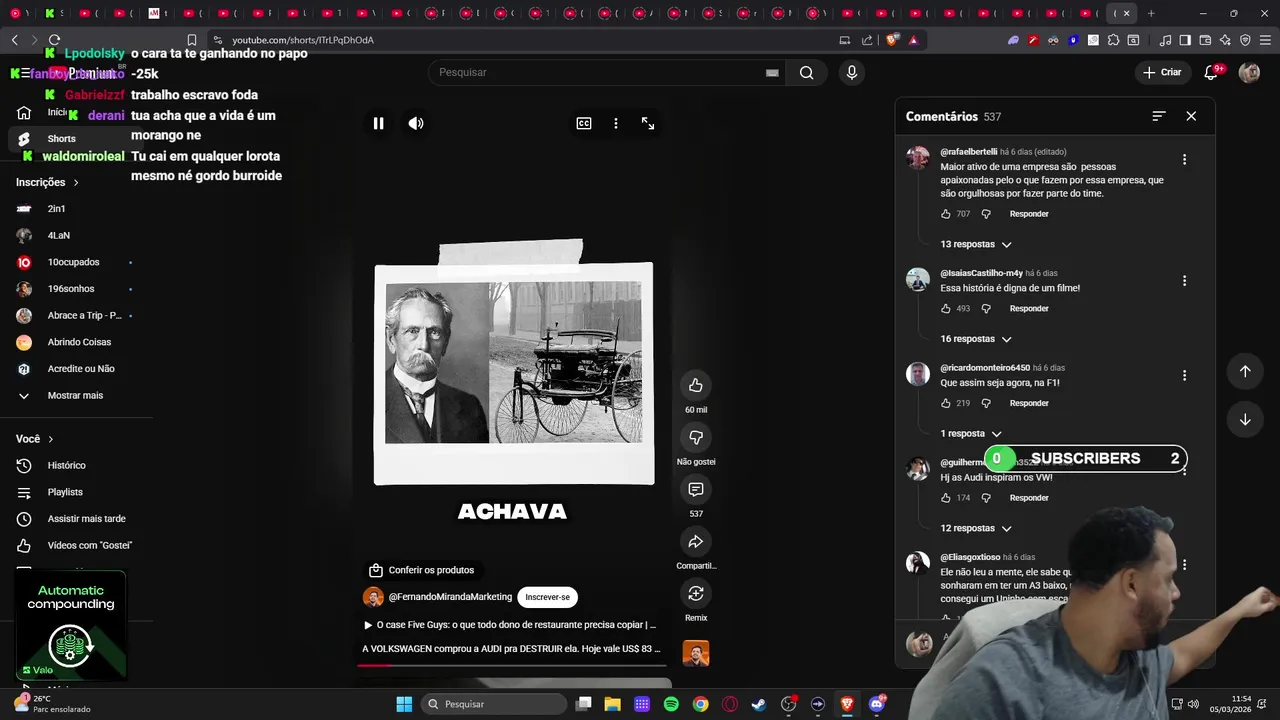Click the magnifier search button
Viewport: 1280px width, 720px height.
(806, 72)
